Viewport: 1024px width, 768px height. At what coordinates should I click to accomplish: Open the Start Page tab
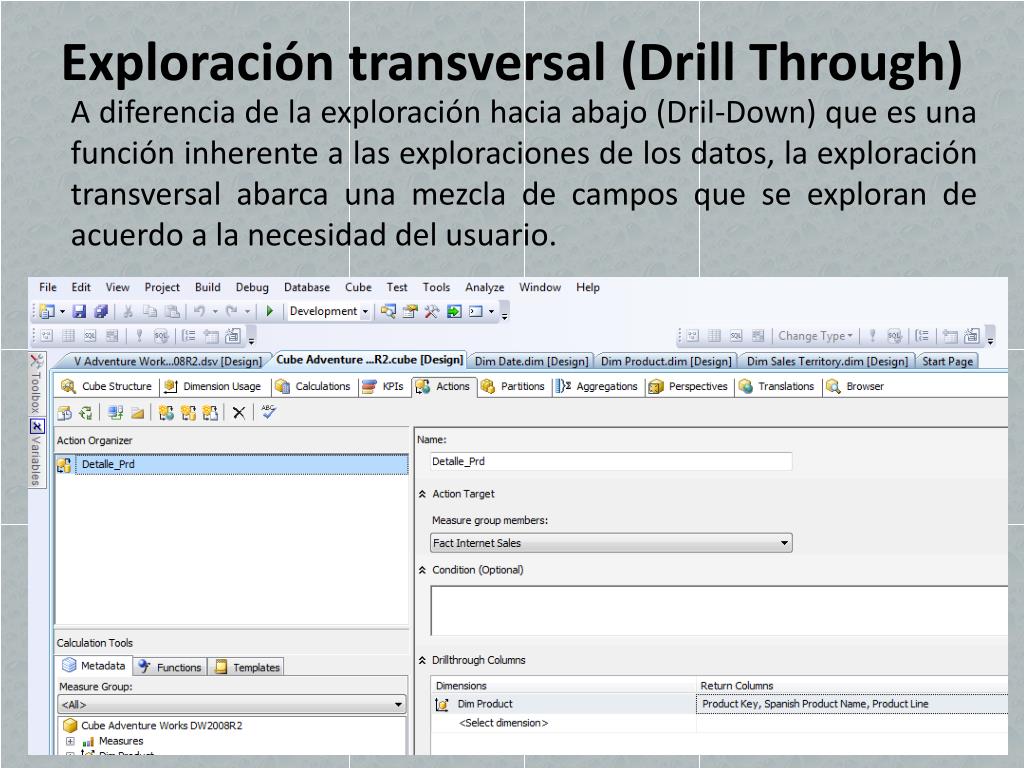(947, 361)
